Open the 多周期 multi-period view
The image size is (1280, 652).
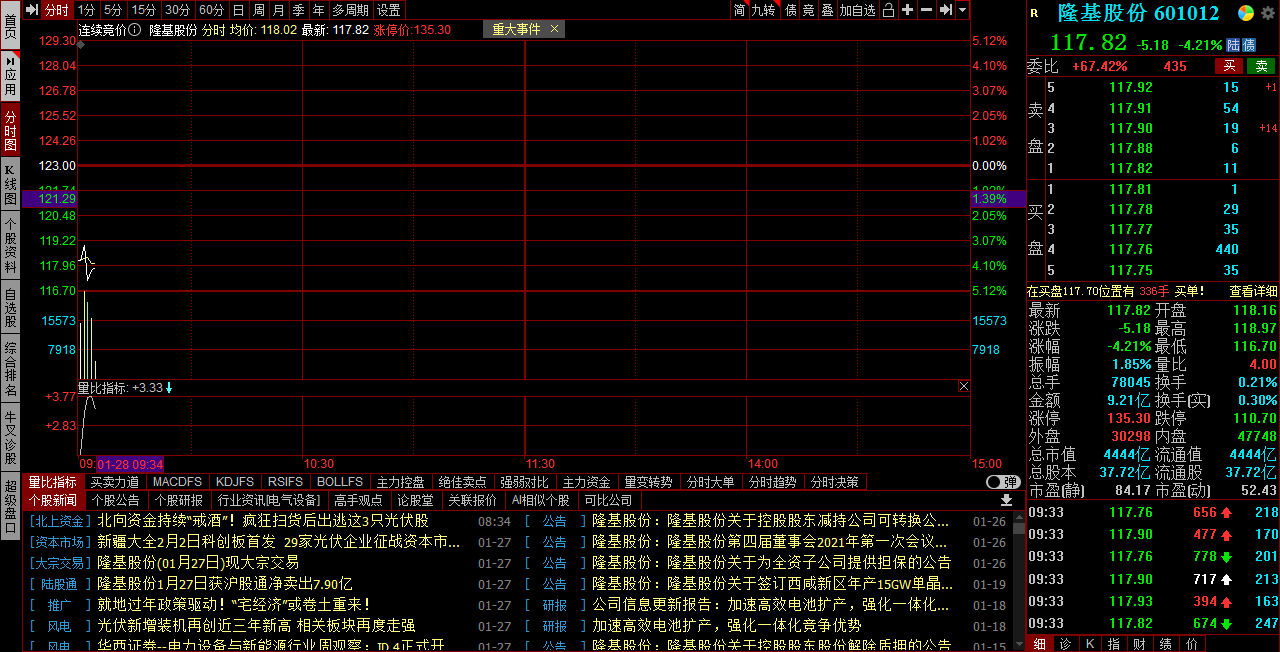click(351, 10)
